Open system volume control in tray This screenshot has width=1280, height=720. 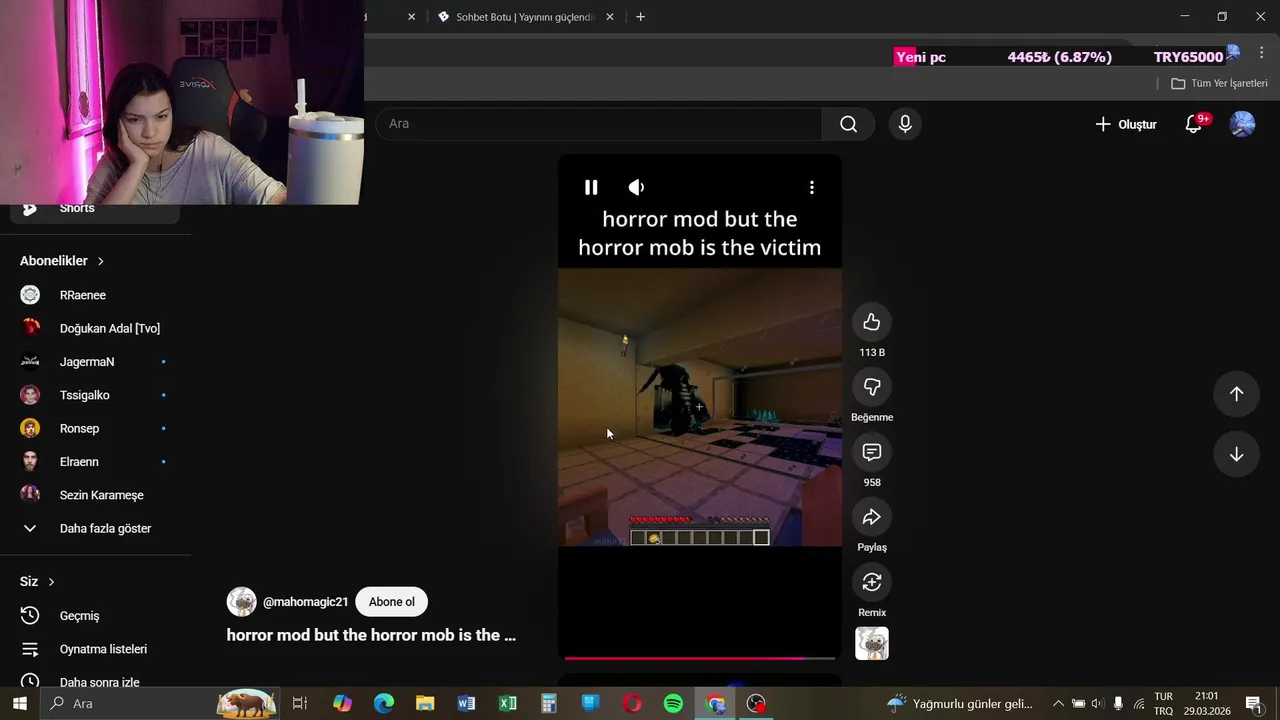tap(1098, 703)
